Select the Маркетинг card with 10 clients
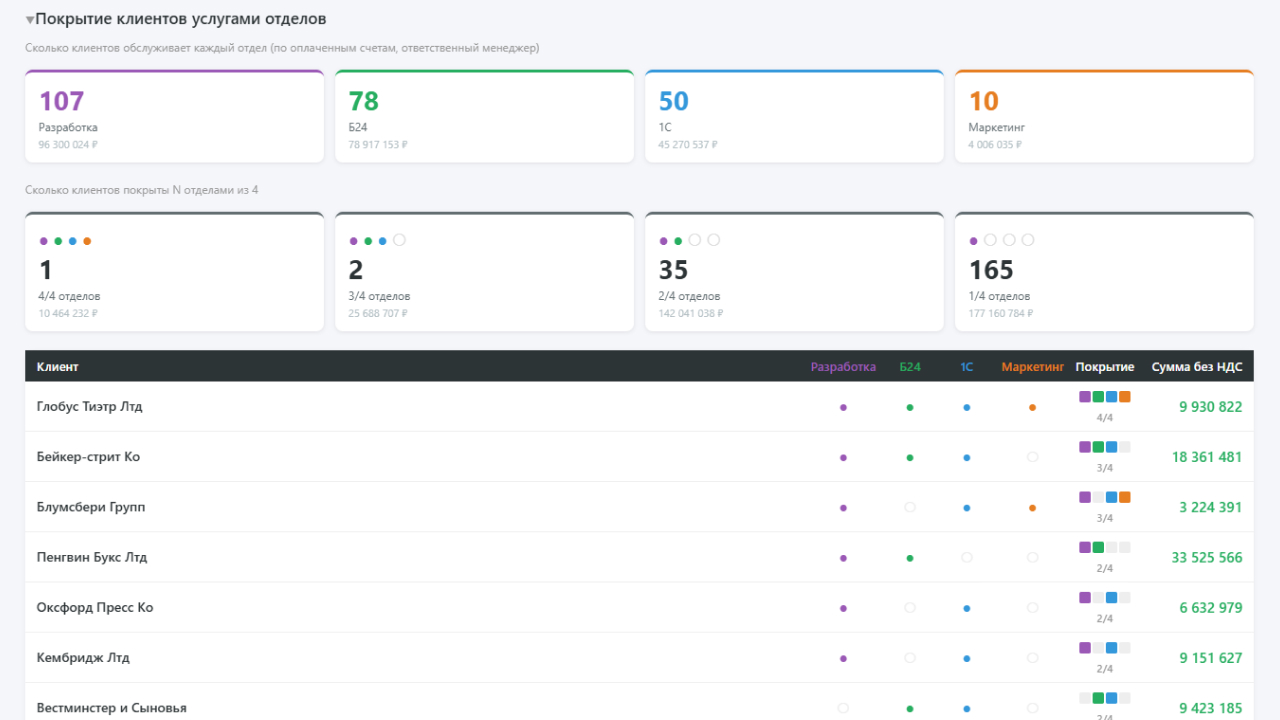 [x=1104, y=116]
